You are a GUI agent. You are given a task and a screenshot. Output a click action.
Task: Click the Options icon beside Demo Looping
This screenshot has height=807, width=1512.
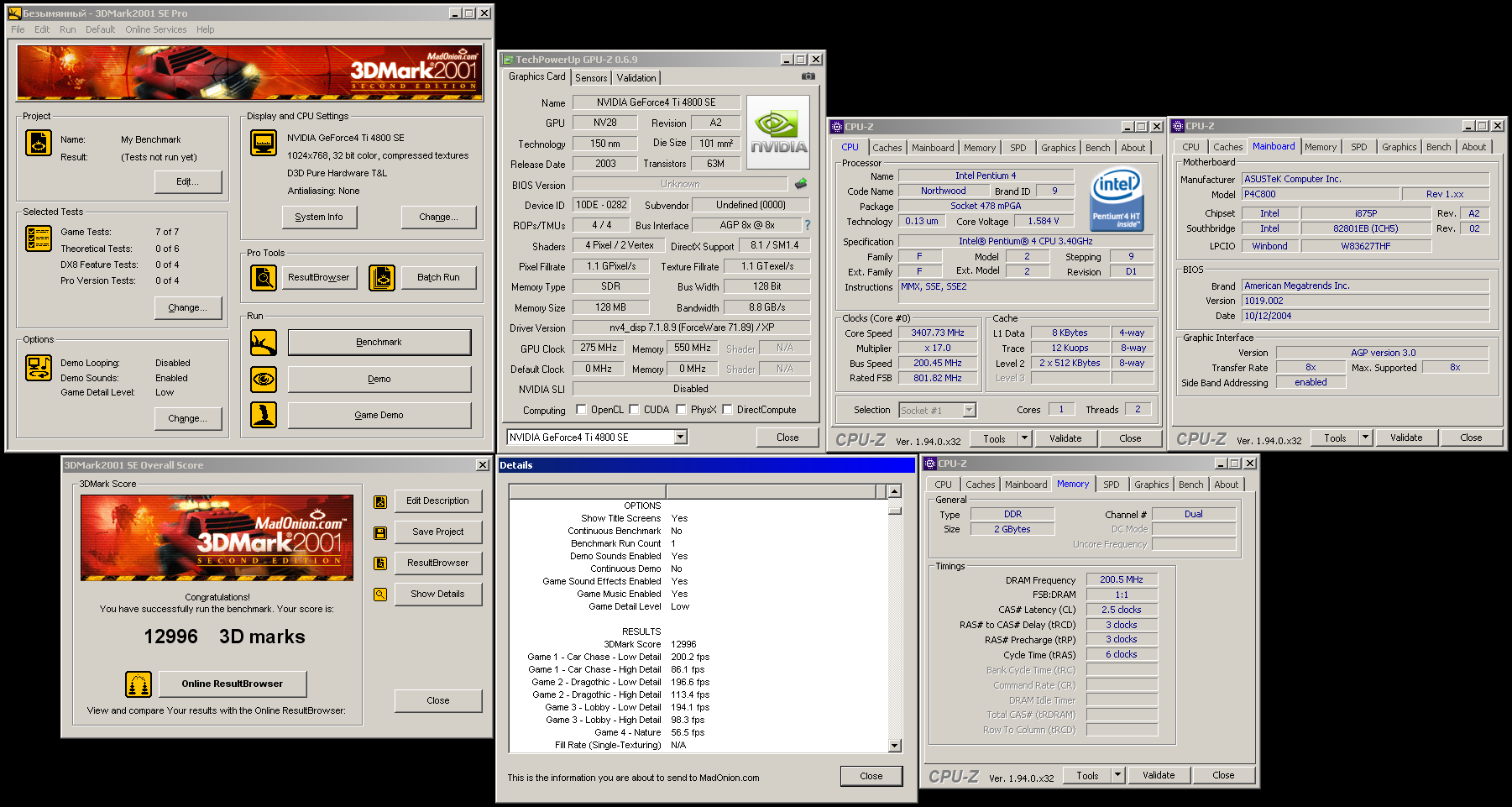pos(39,368)
